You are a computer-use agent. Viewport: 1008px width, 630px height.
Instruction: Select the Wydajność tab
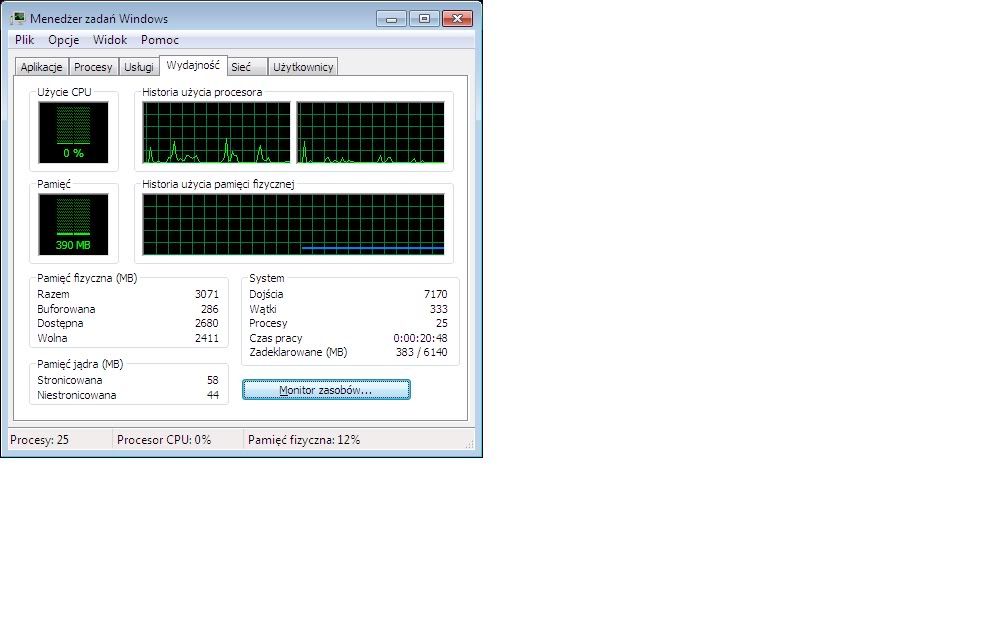[x=193, y=65]
